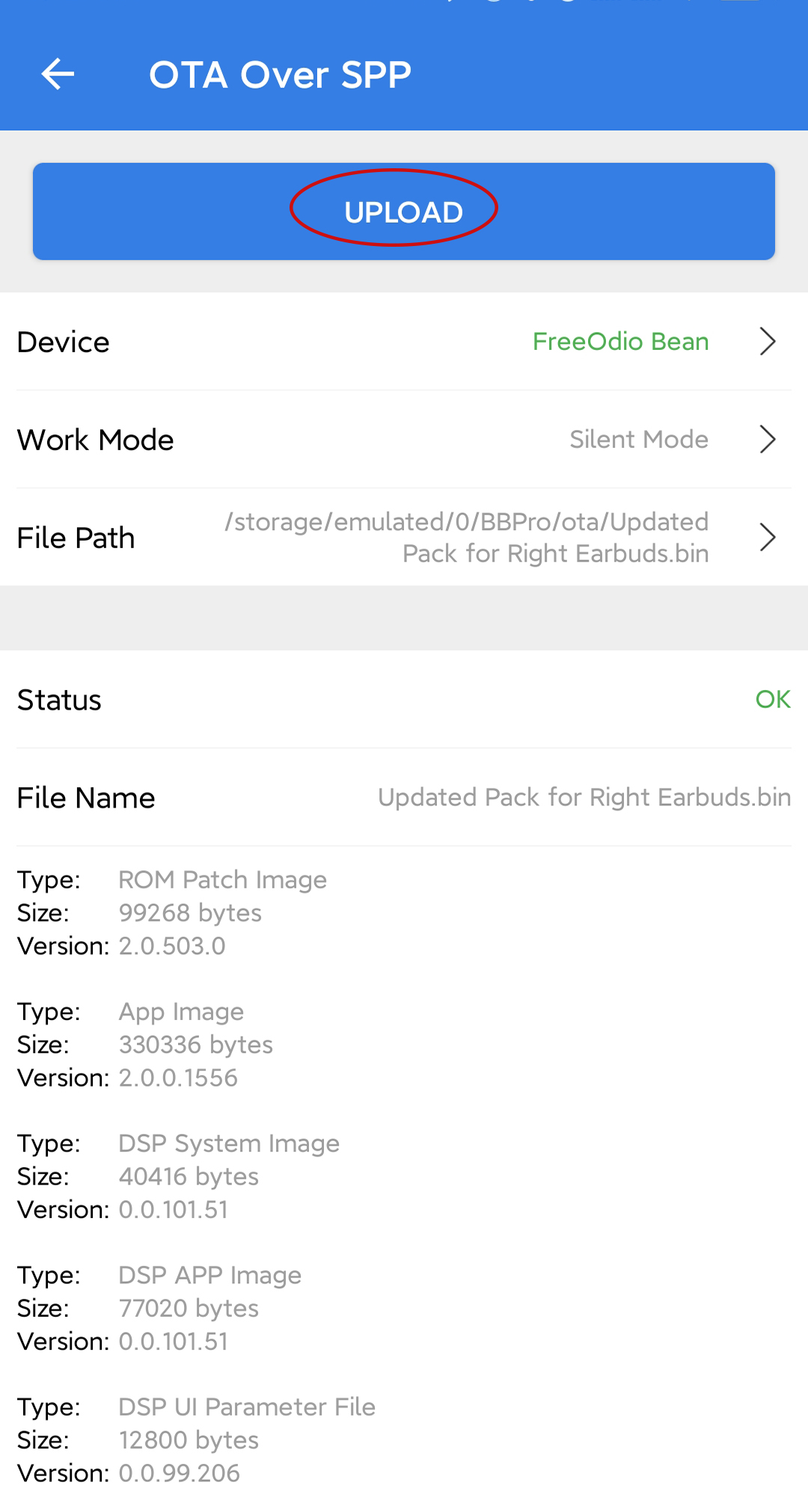Open the File Path chevron

tap(768, 538)
